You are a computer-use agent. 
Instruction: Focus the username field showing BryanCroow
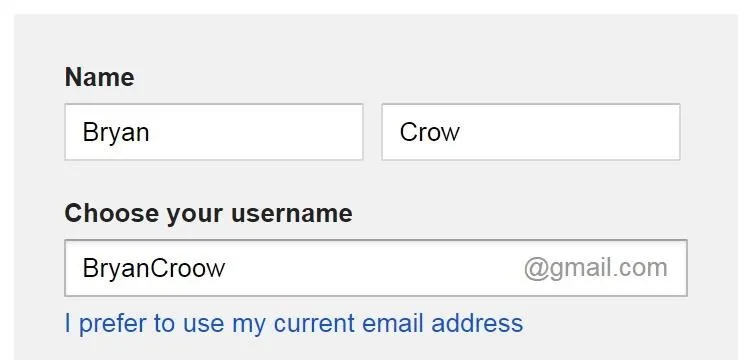coord(376,268)
